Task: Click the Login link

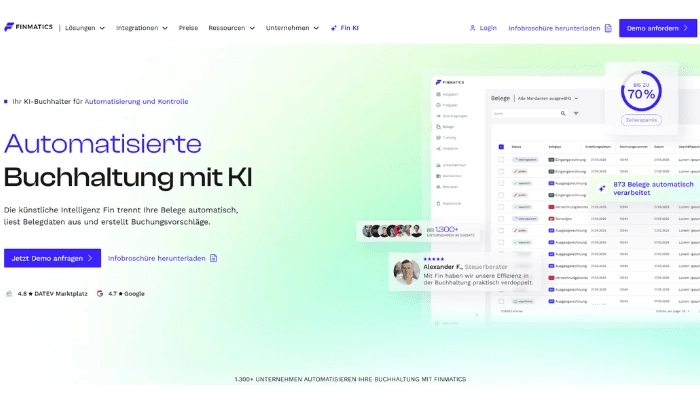Action: point(483,28)
